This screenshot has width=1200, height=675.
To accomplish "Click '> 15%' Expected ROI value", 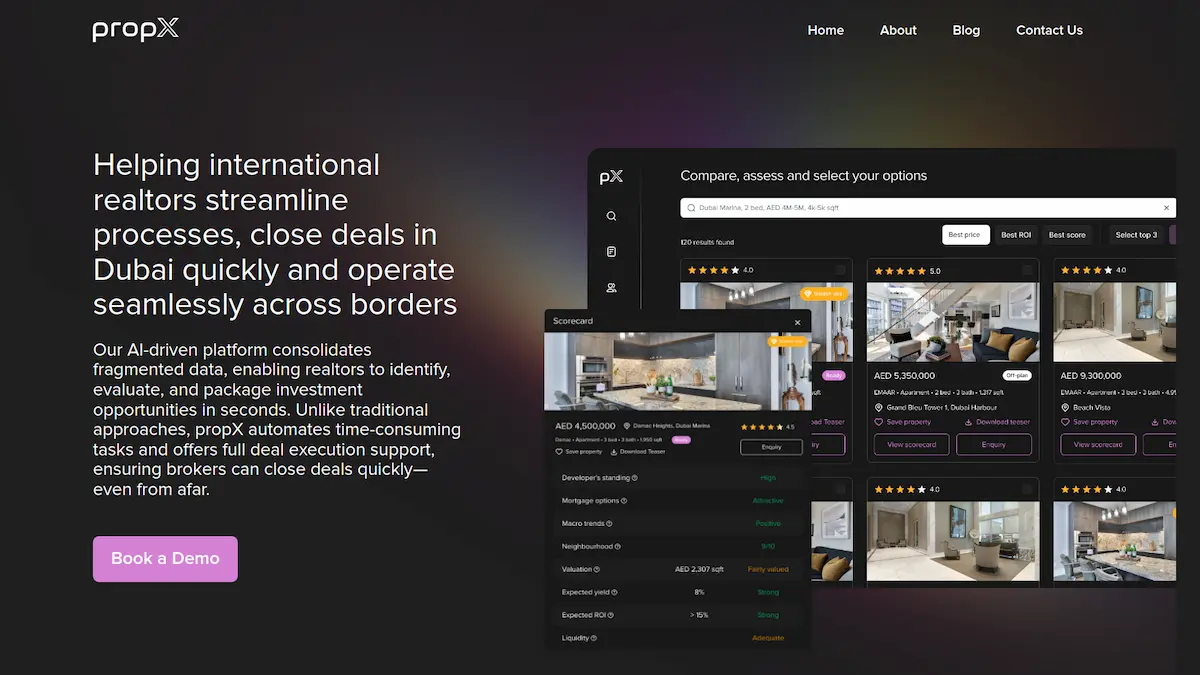I will pos(699,615).
